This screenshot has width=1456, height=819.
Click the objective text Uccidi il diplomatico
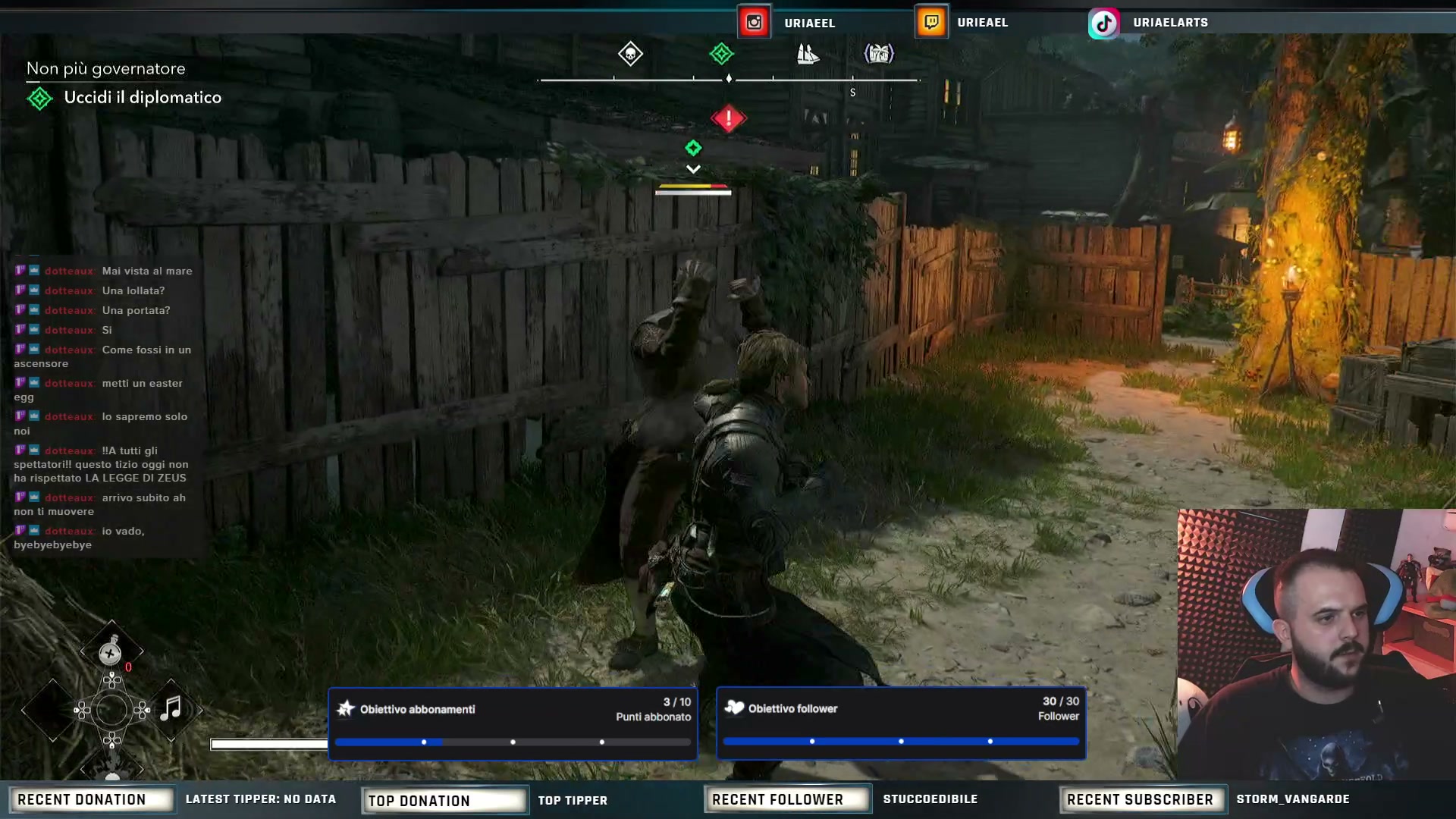point(143,98)
